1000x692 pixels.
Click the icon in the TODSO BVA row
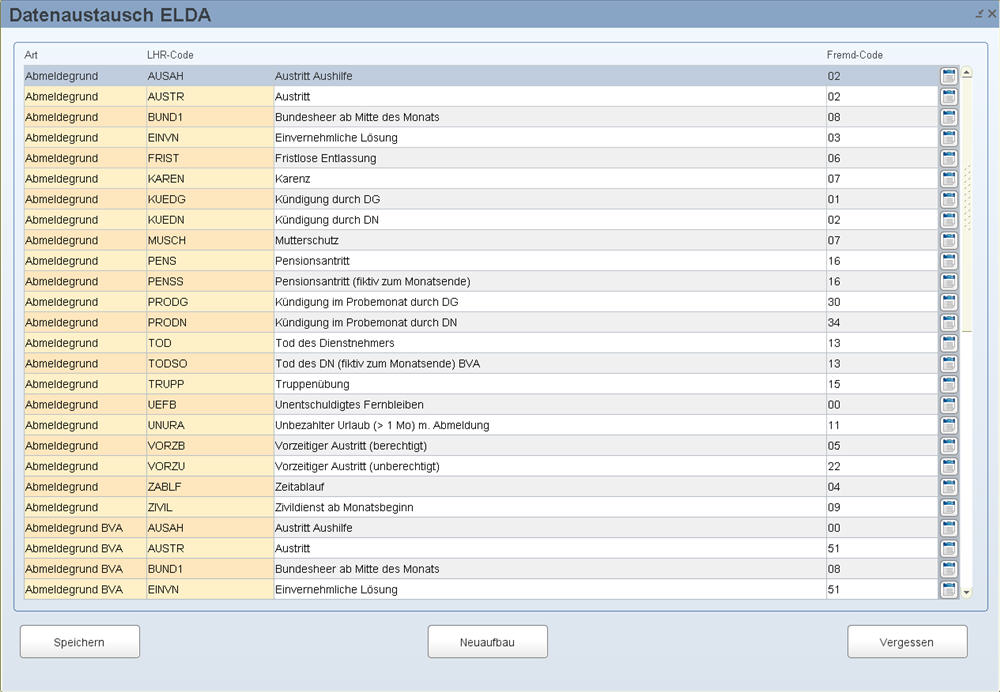[x=948, y=364]
